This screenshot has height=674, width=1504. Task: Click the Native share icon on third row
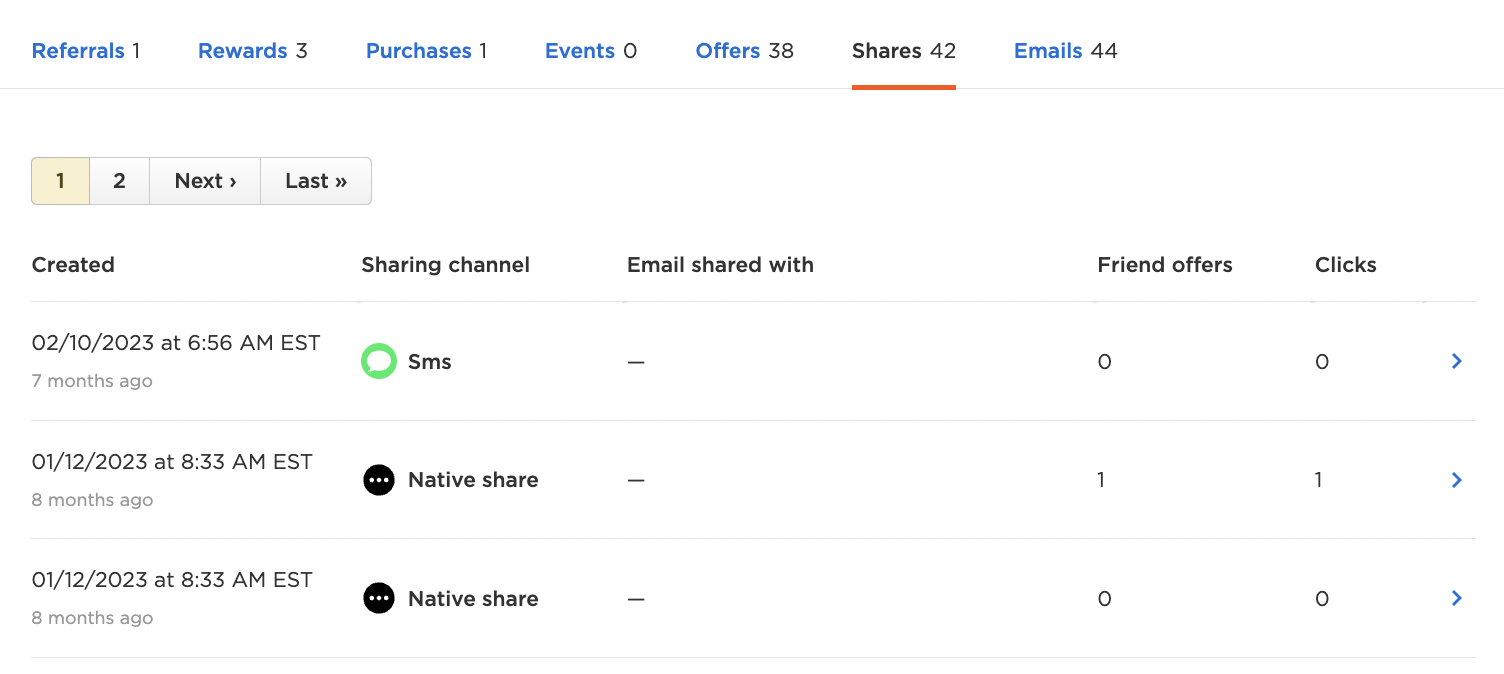(x=379, y=597)
